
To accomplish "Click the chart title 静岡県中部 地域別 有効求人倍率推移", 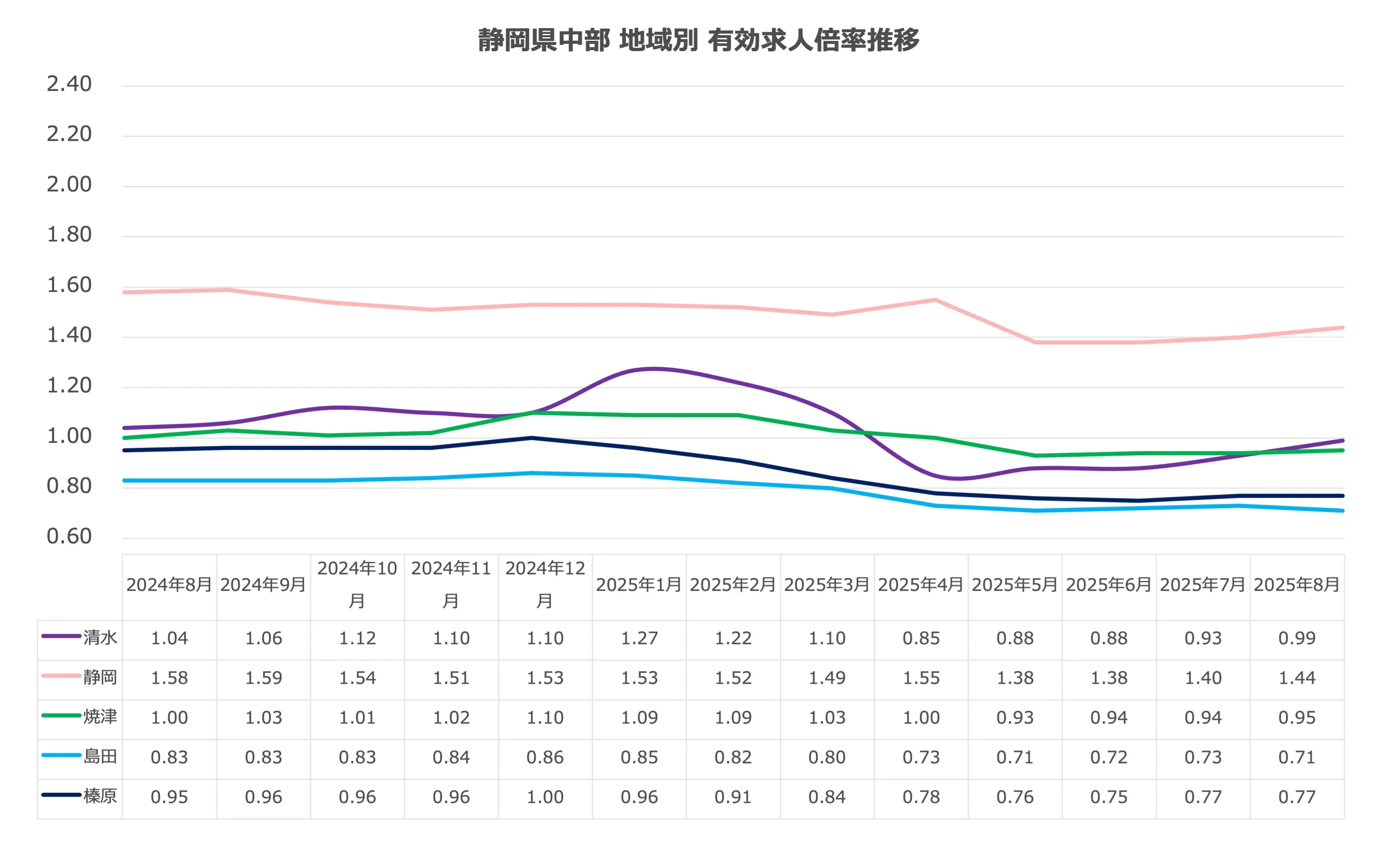I will point(698,40).
